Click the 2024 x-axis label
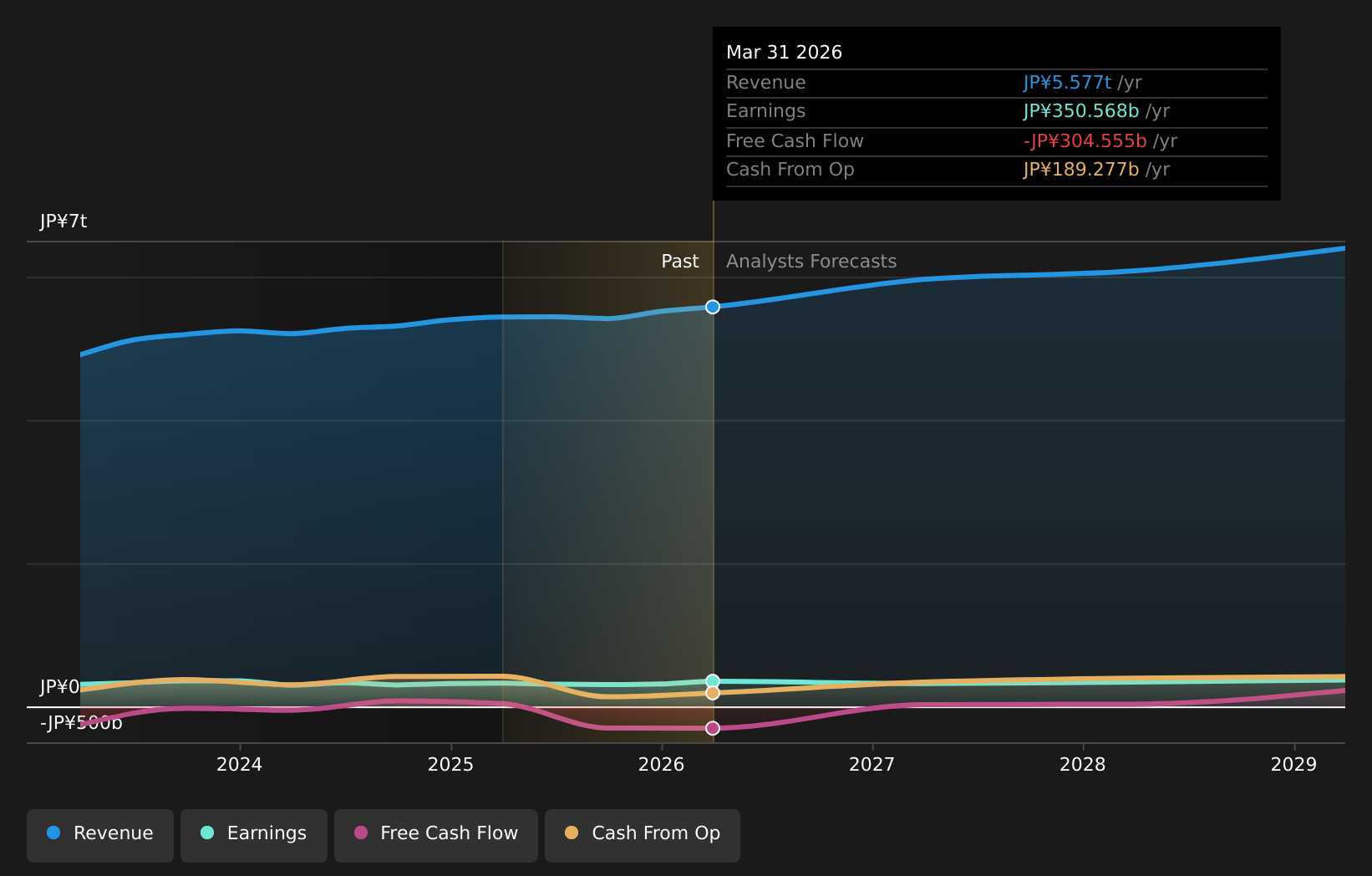Screen dimensions: 1372x876 point(240,765)
